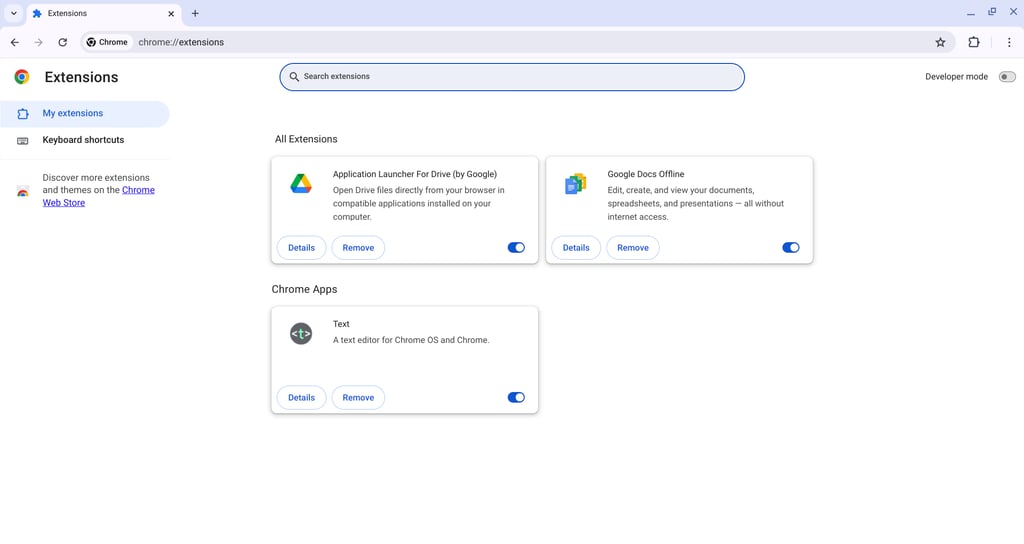Click the Developer mode label
This screenshot has width=1024, height=544.
pos(956,77)
